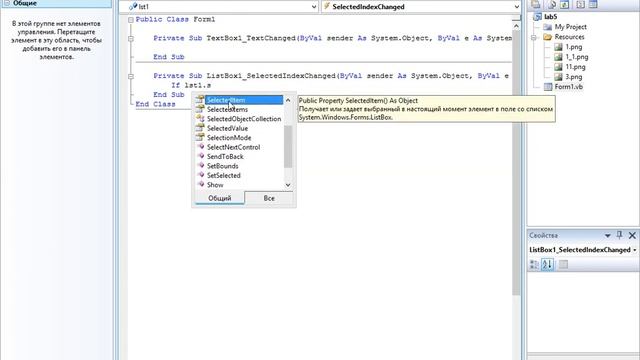
Task: Open the Properties panel window position menu arrow
Action: pos(607,236)
